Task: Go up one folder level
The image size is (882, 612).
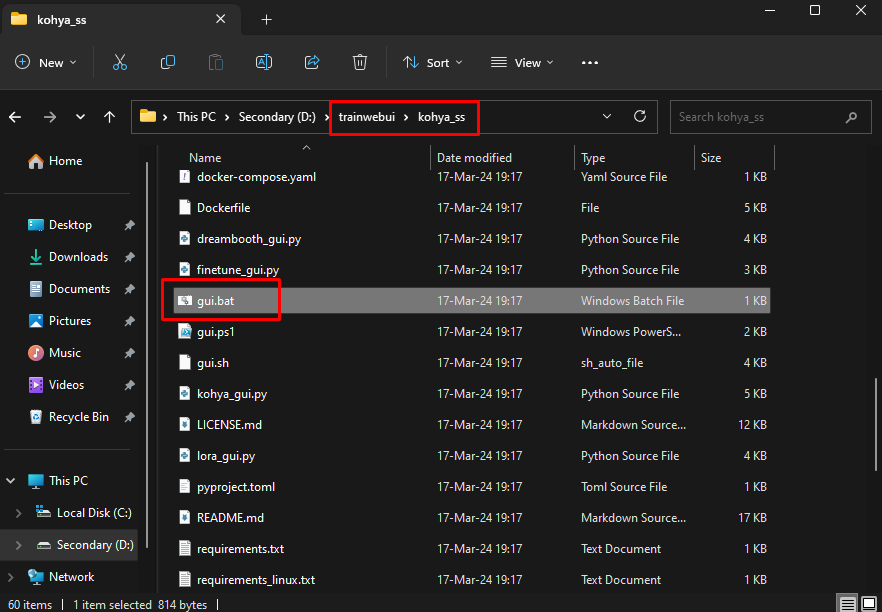Action: pos(109,117)
